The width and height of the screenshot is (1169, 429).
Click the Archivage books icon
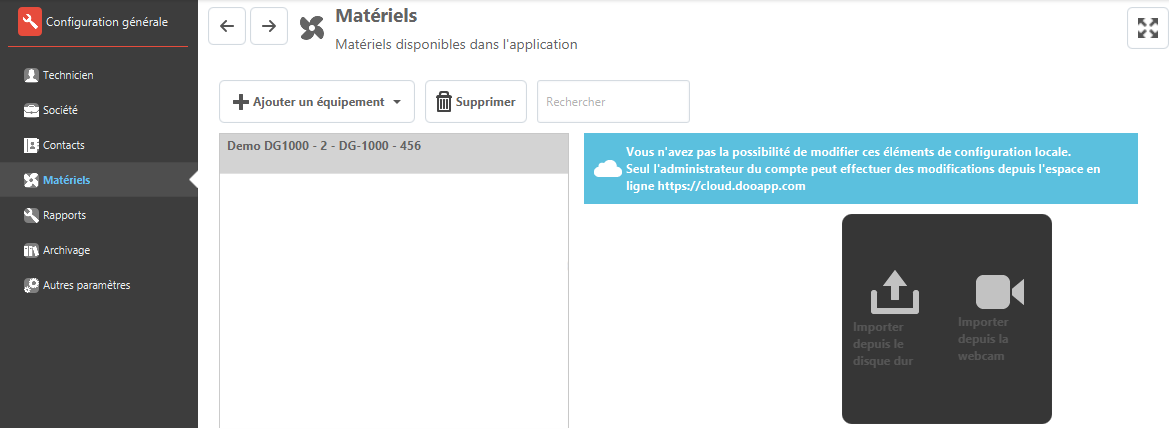(31, 251)
